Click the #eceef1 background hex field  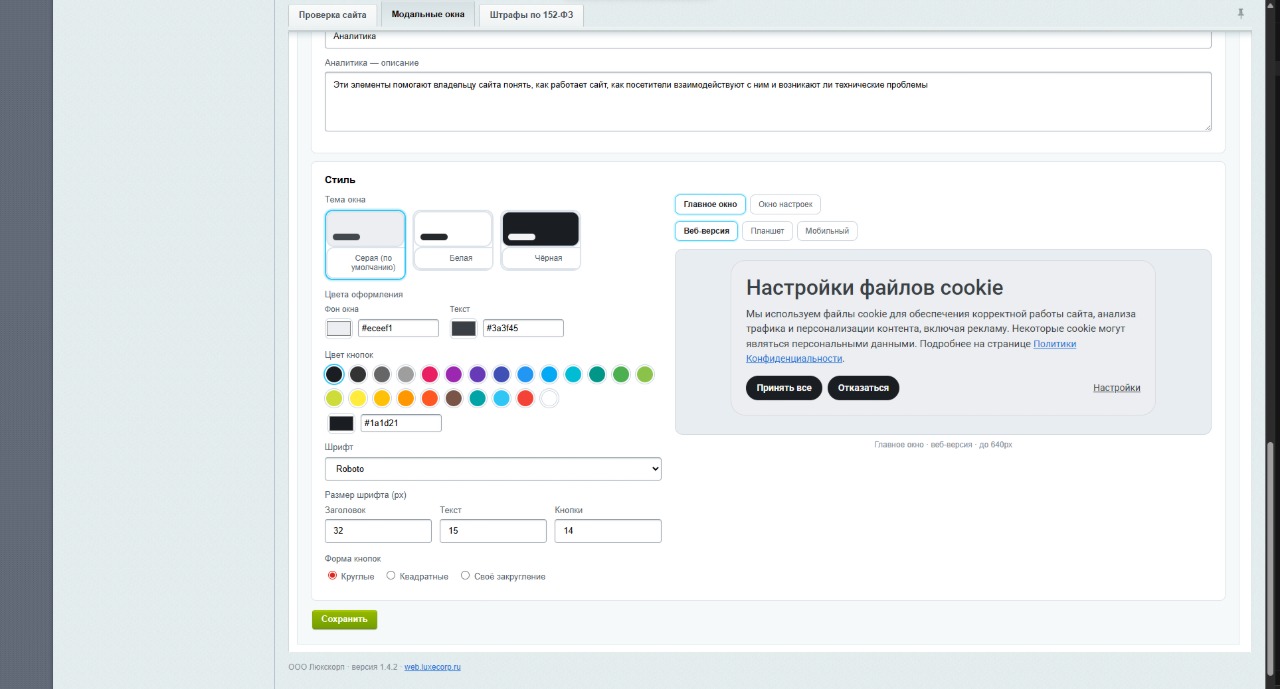(x=398, y=328)
